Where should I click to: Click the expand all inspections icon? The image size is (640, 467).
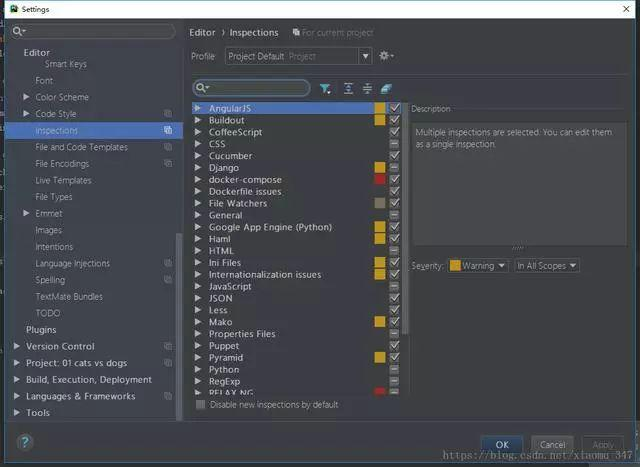[x=348, y=88]
